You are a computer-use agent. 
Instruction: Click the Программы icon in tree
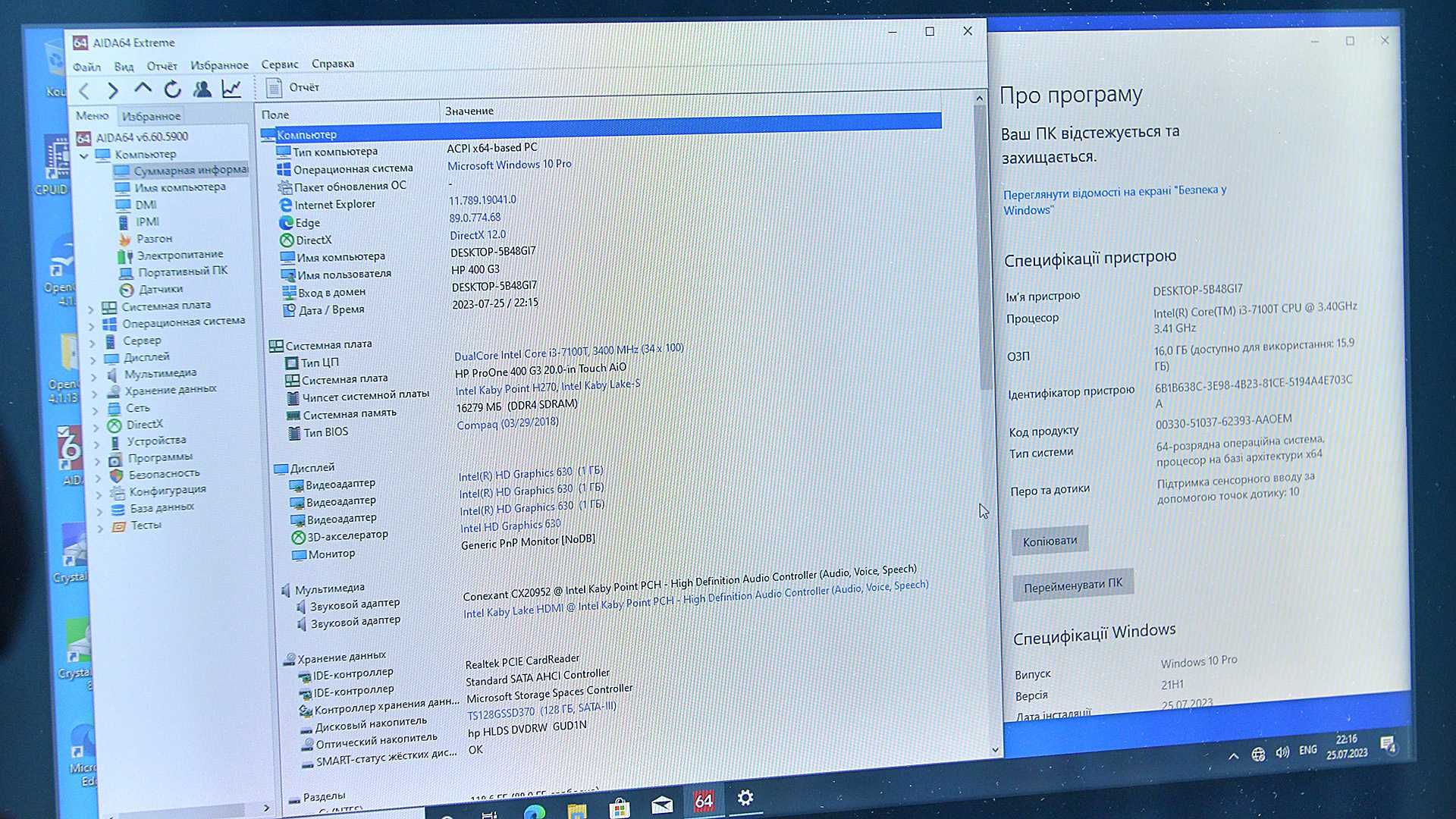pyautogui.click(x=115, y=459)
